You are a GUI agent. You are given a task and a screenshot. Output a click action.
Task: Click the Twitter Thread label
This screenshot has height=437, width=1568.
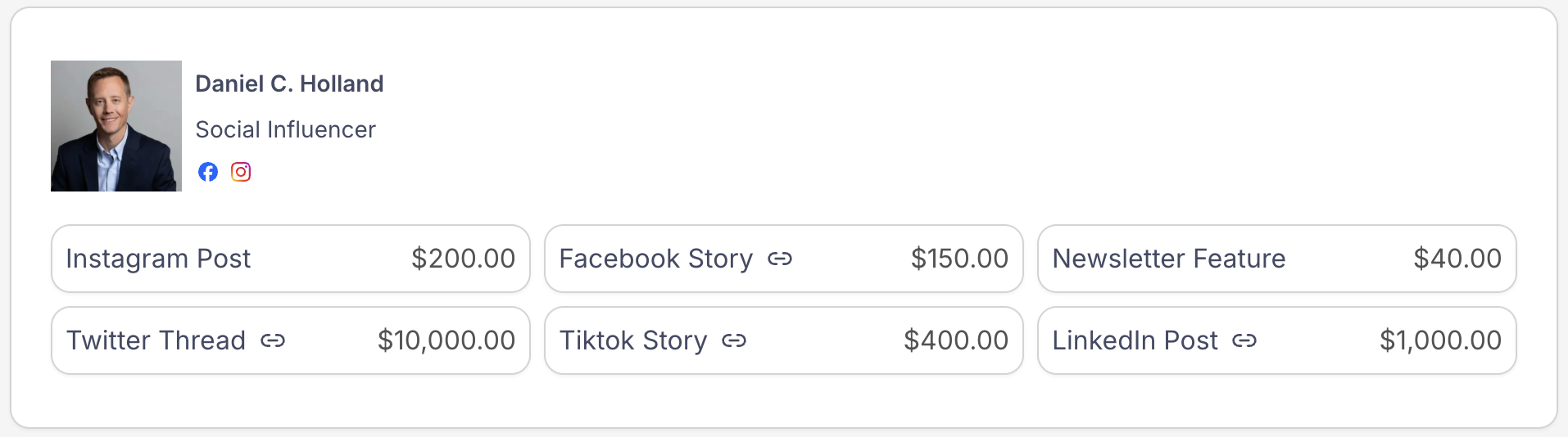click(x=156, y=340)
